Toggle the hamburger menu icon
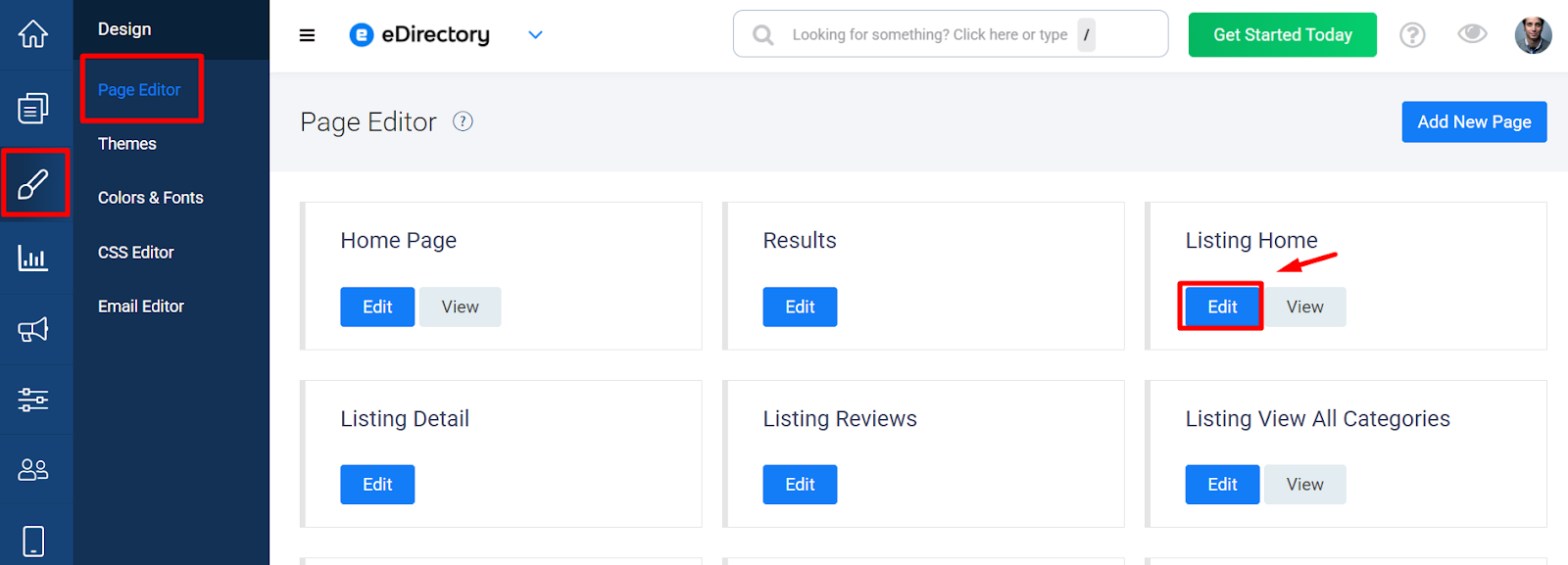The image size is (1568, 565). (307, 35)
